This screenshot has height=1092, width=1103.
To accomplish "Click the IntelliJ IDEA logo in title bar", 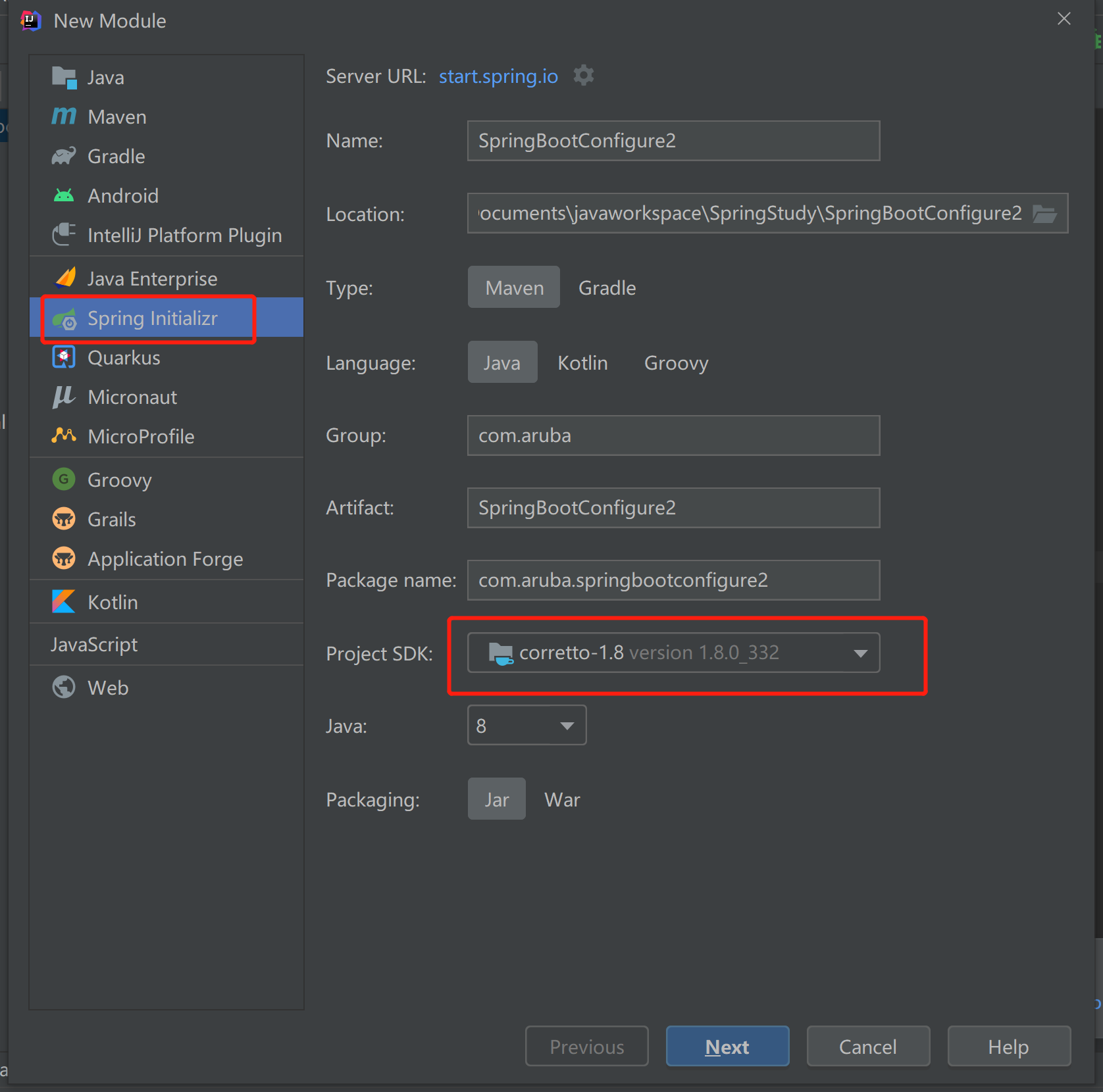I will point(31,20).
